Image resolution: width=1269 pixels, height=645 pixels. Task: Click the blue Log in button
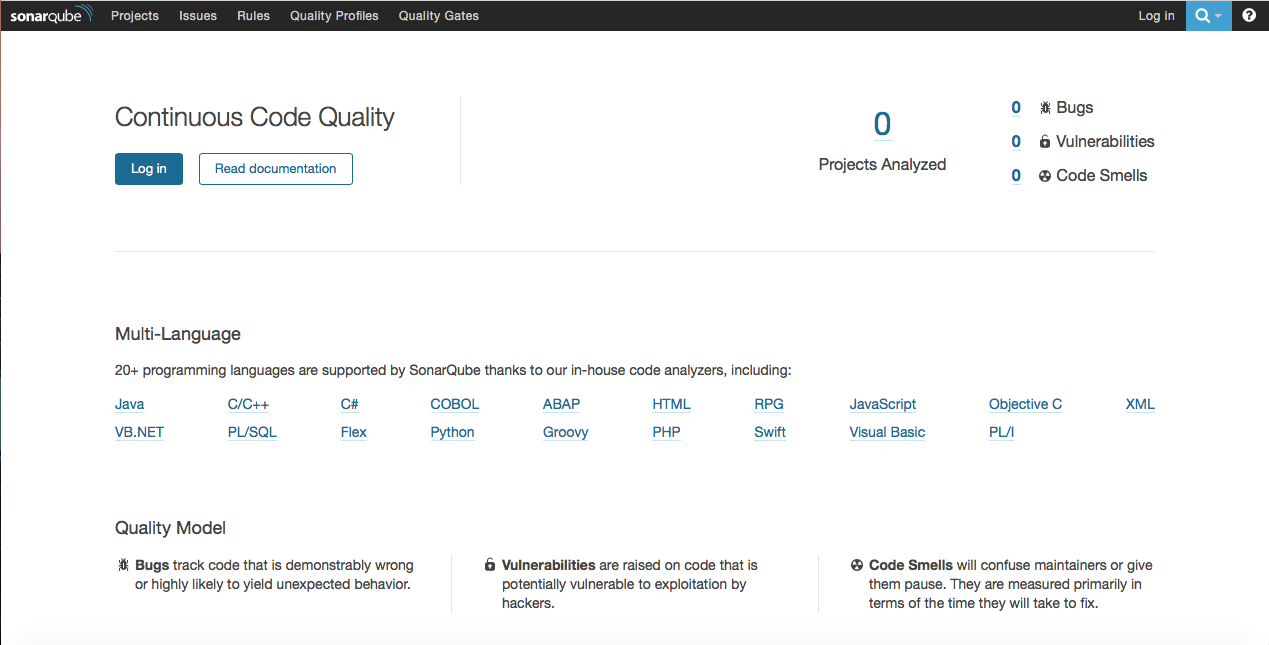click(x=149, y=169)
